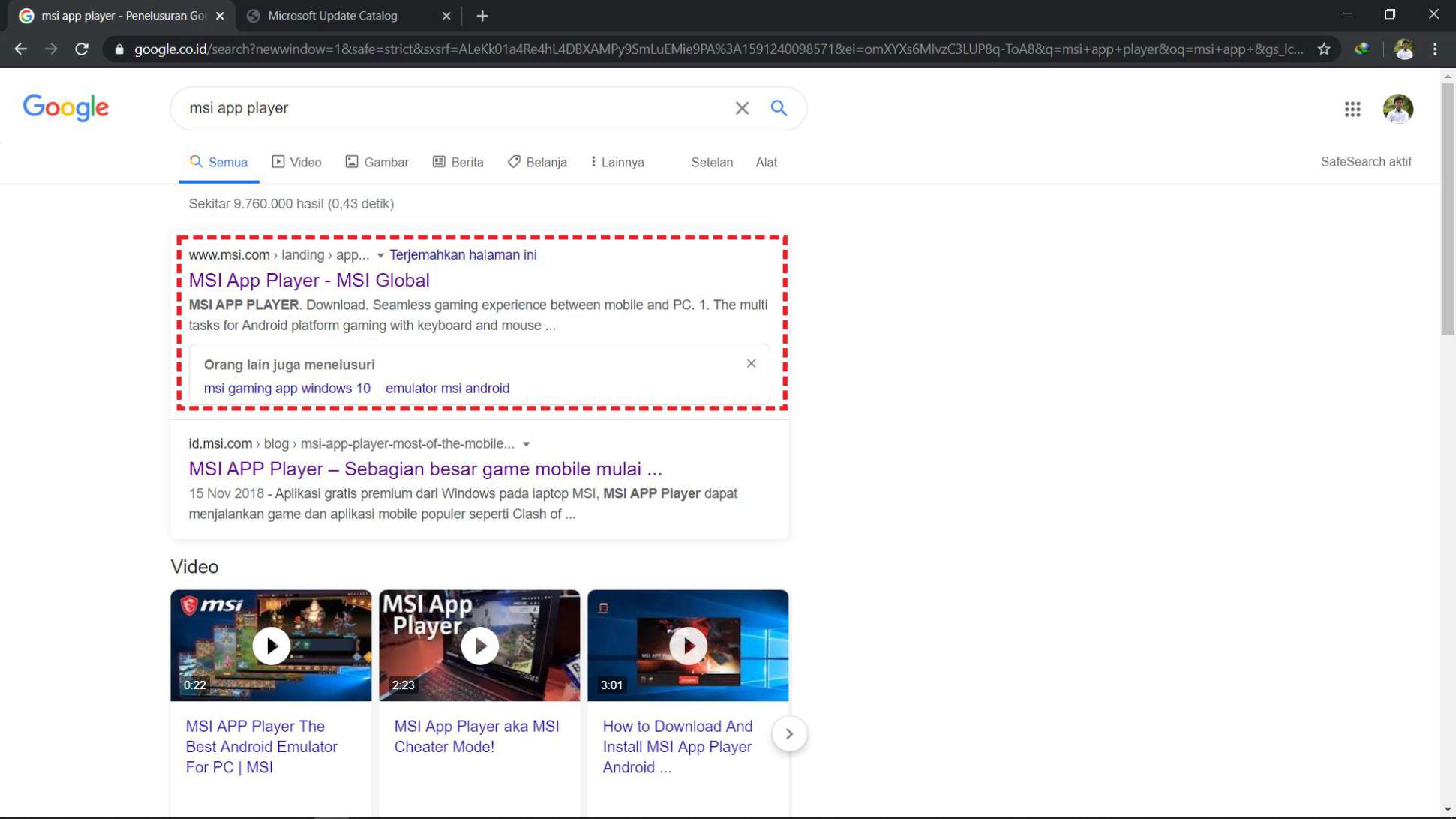Click inside the Google search field

pyautogui.click(x=450, y=108)
